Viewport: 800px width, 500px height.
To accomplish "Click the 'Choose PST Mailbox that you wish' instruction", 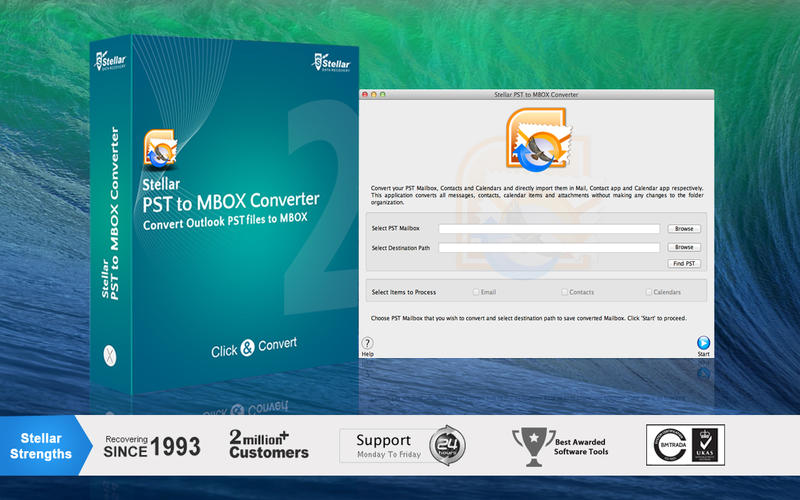I will click(x=529, y=318).
